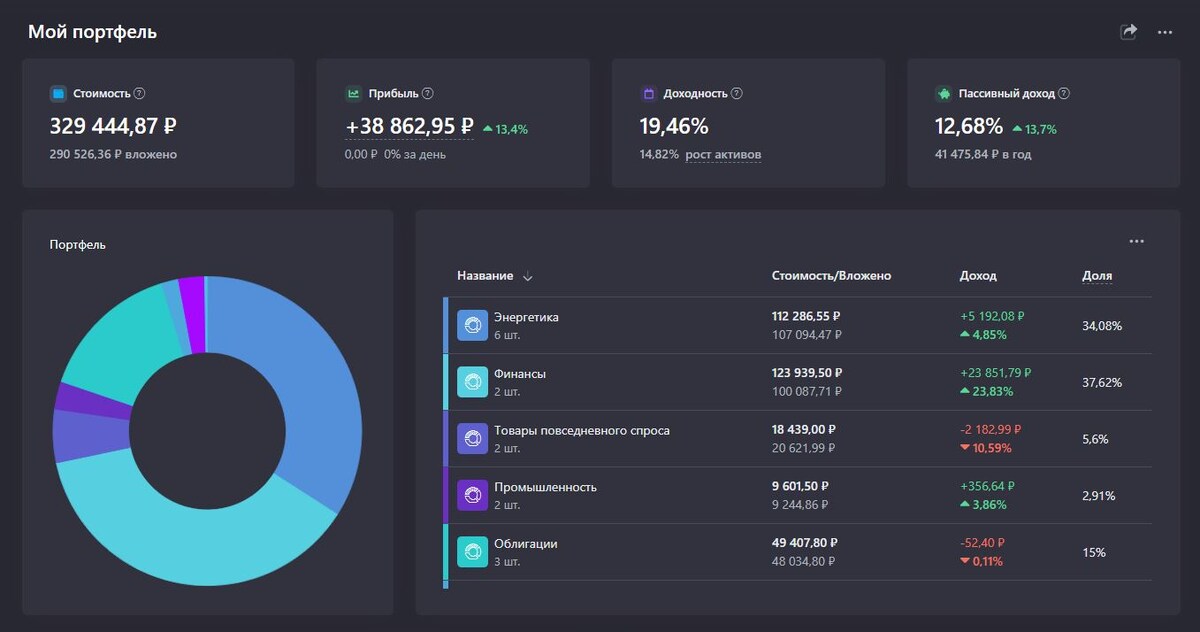The image size is (1200, 632).
Task: Open the Прибыль help tooltip
Action: click(x=426, y=92)
